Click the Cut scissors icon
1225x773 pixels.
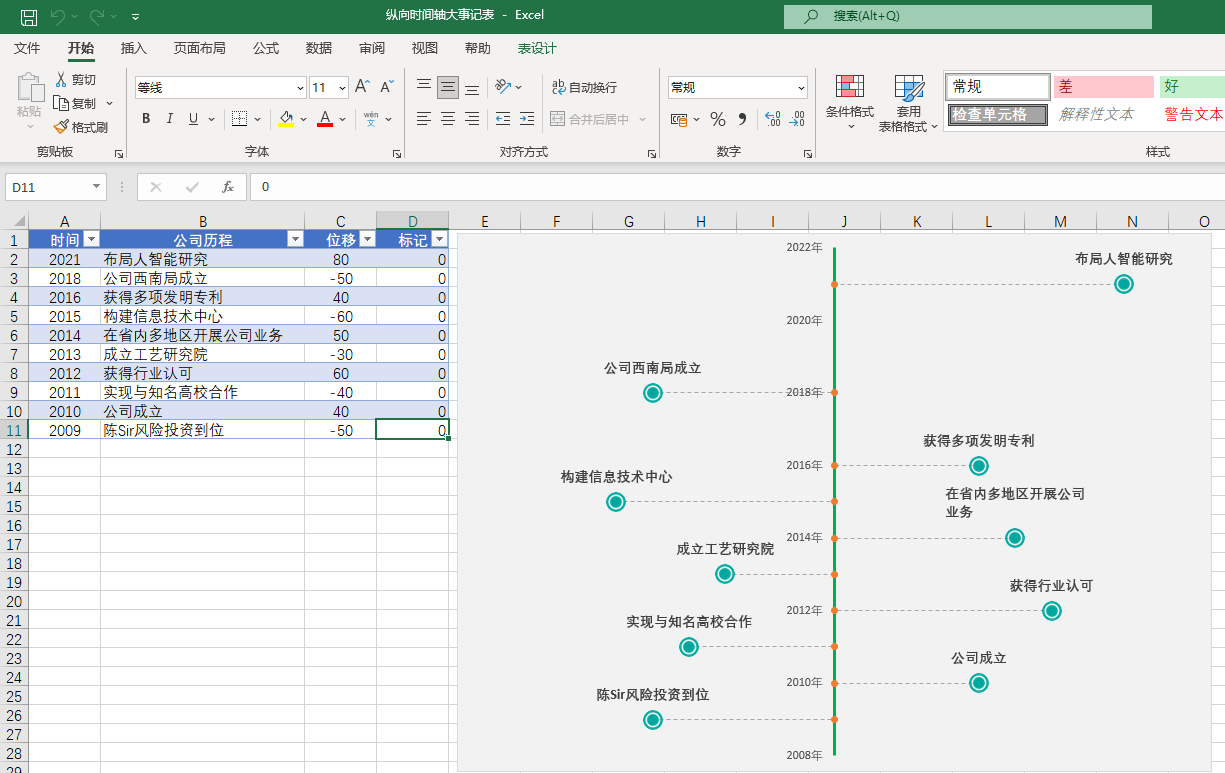[61, 79]
